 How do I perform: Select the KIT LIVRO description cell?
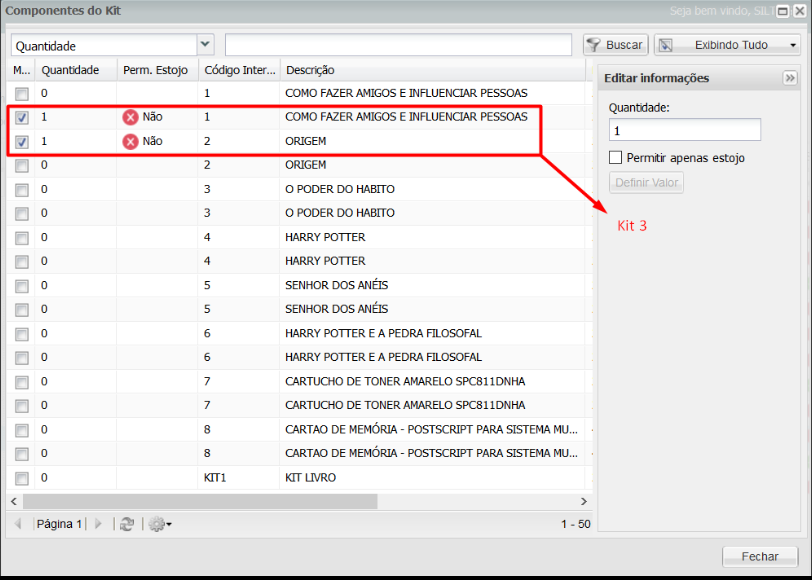[x=310, y=477]
